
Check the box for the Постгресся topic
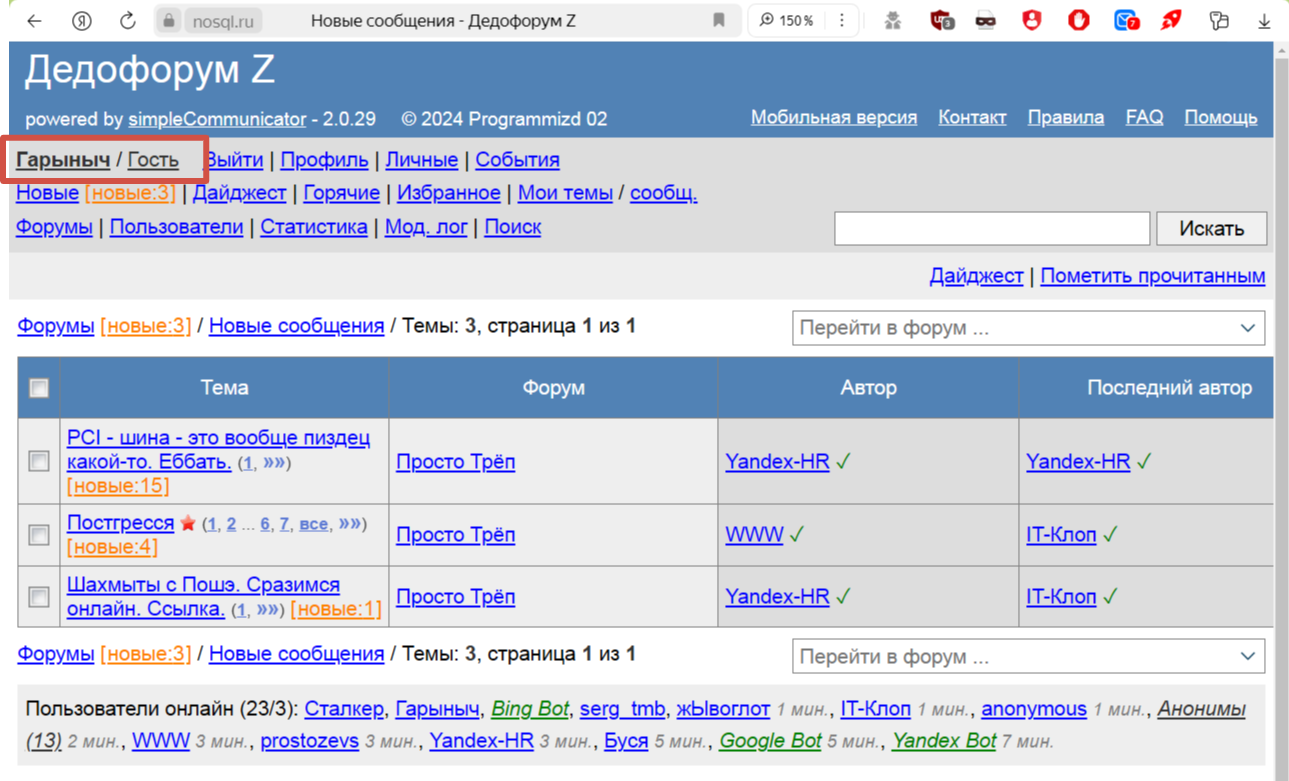click(39, 535)
